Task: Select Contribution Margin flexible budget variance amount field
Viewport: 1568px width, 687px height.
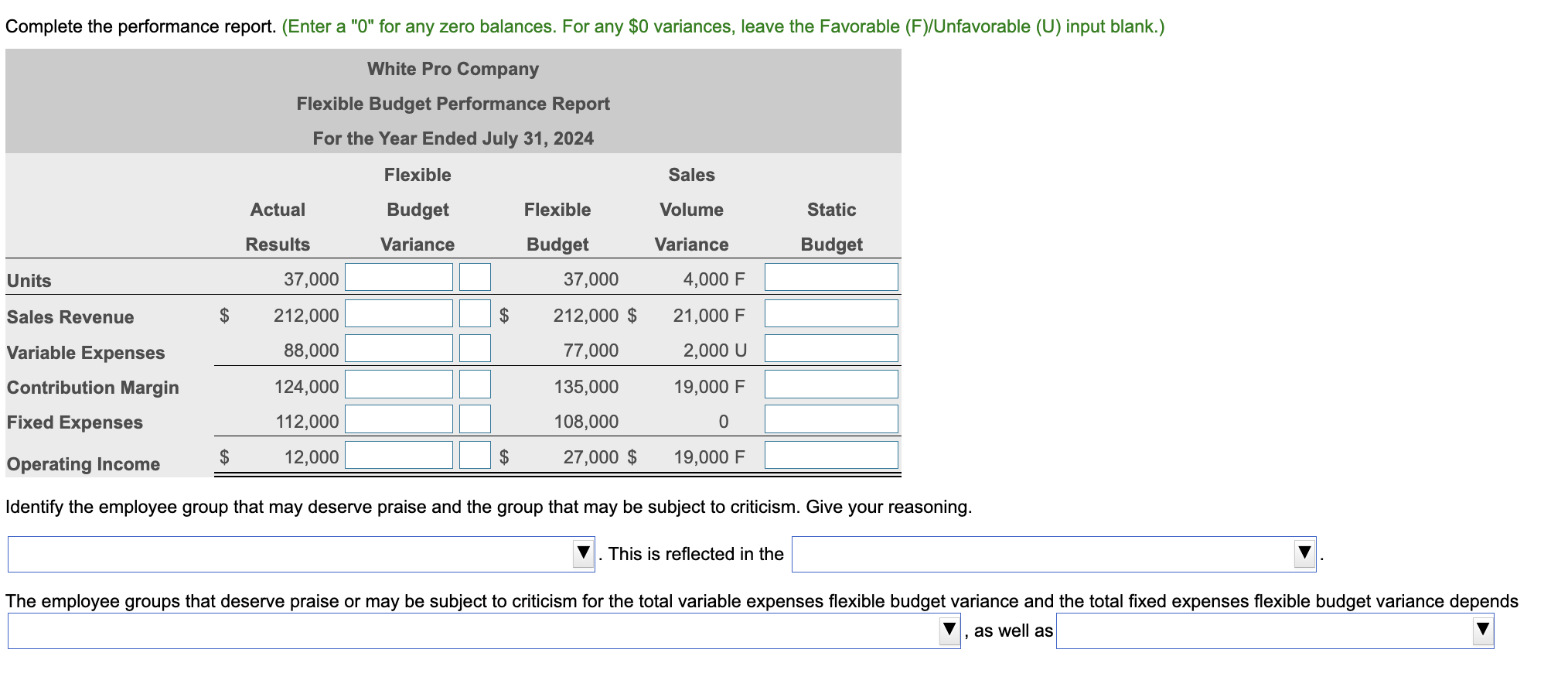Action: pos(399,384)
